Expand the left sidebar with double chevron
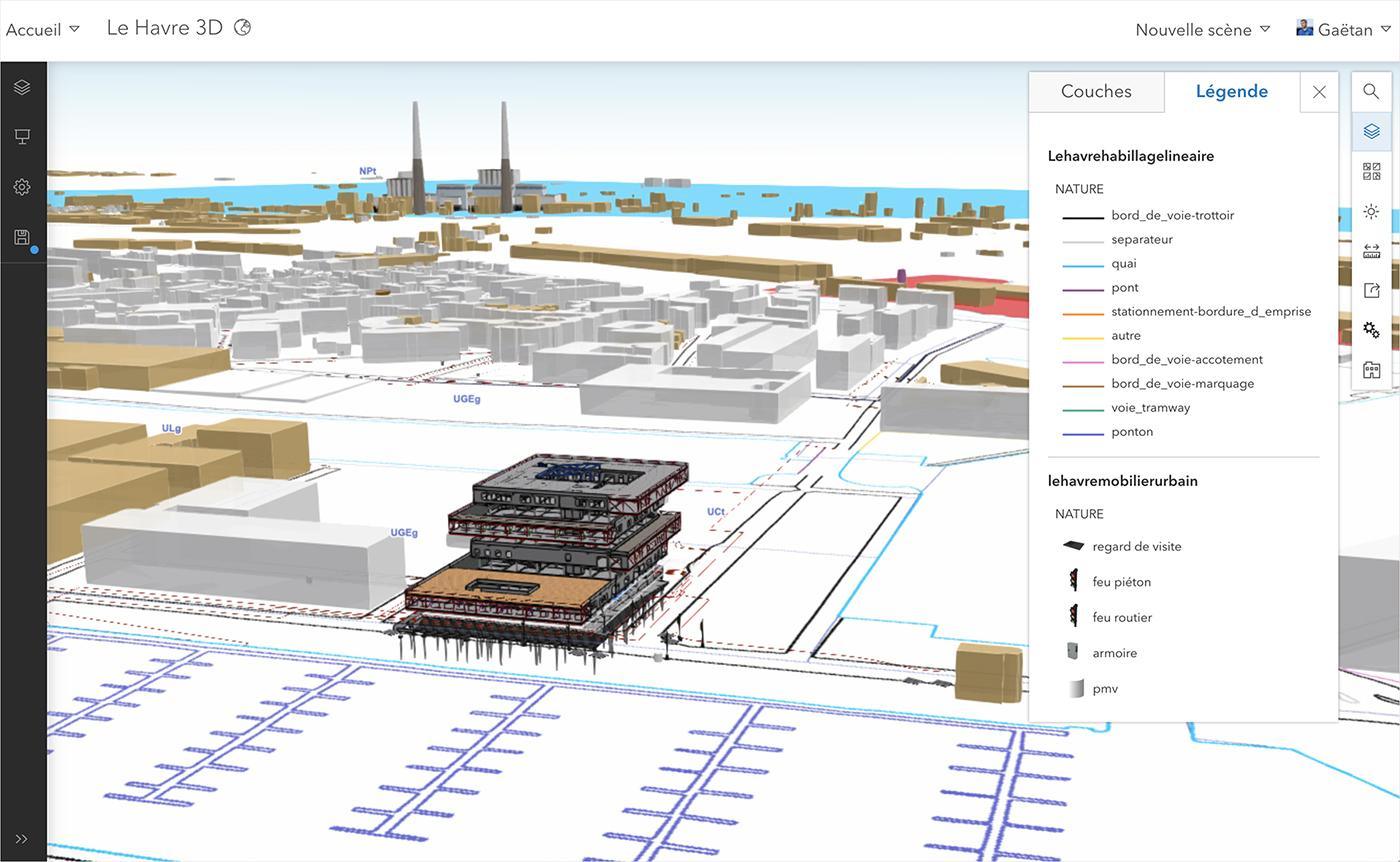1400x862 pixels. (22, 839)
